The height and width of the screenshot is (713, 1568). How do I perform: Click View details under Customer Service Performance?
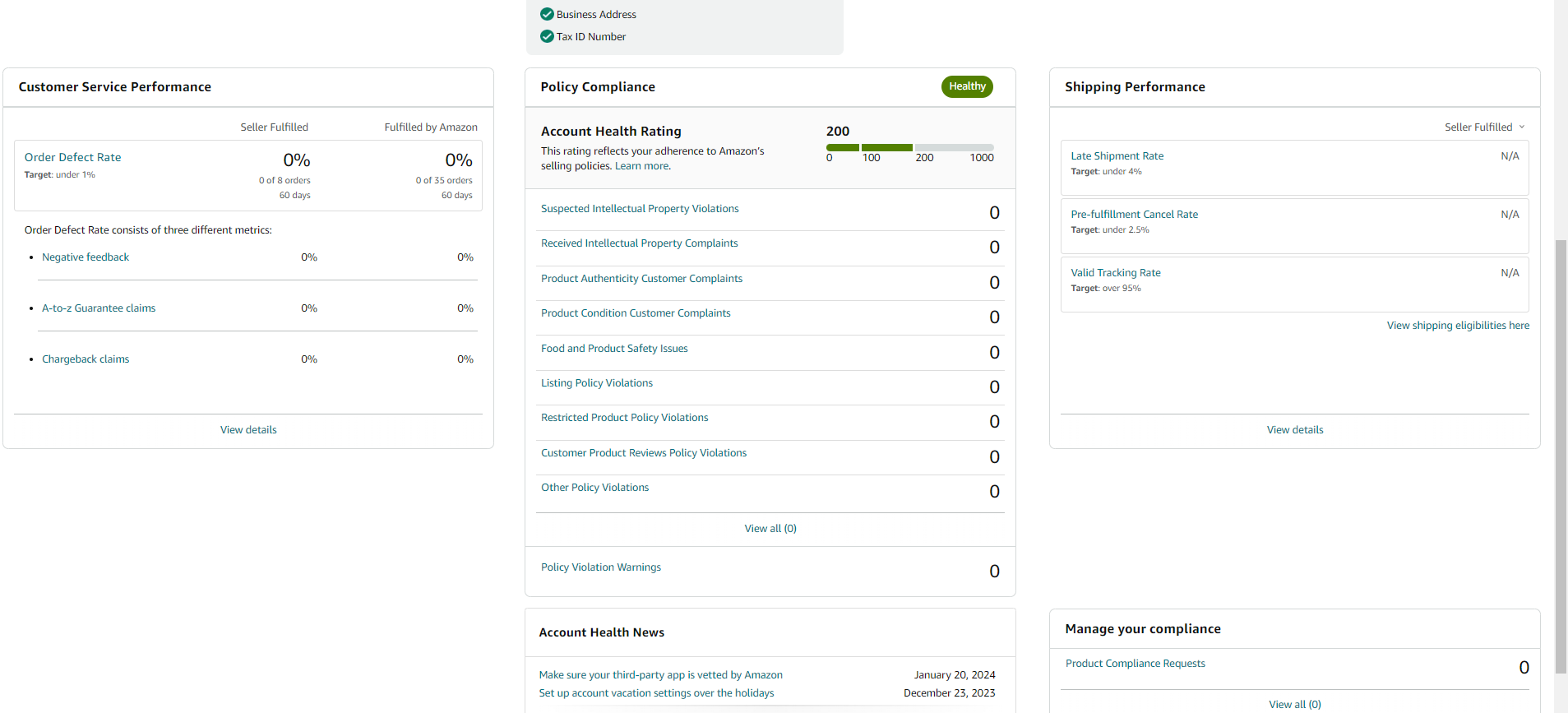click(248, 430)
